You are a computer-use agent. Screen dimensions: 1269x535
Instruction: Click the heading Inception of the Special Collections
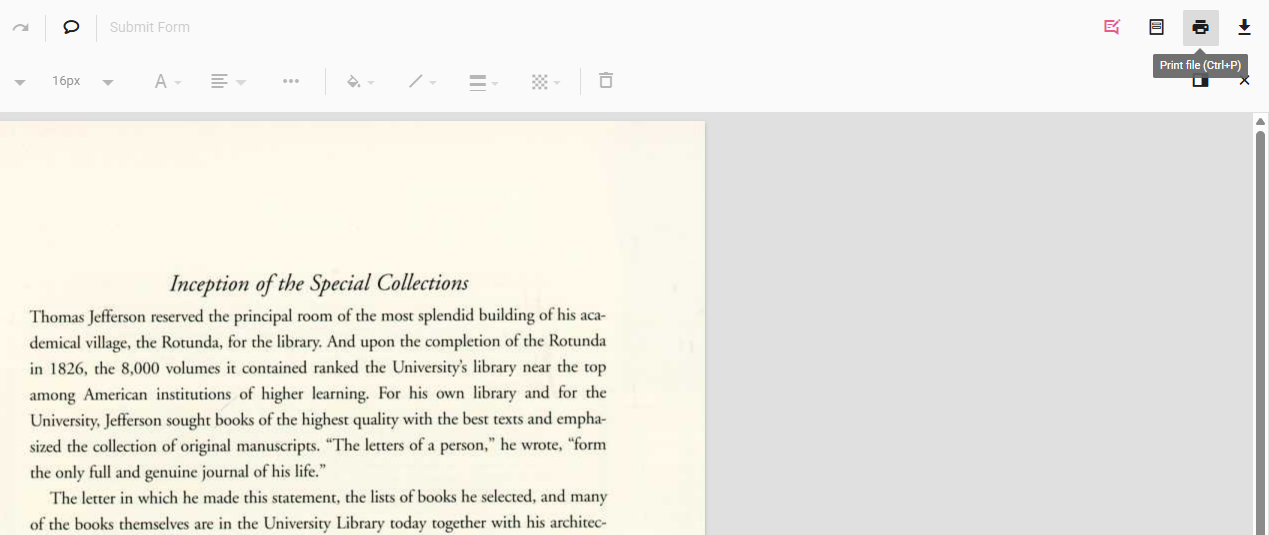(x=319, y=283)
